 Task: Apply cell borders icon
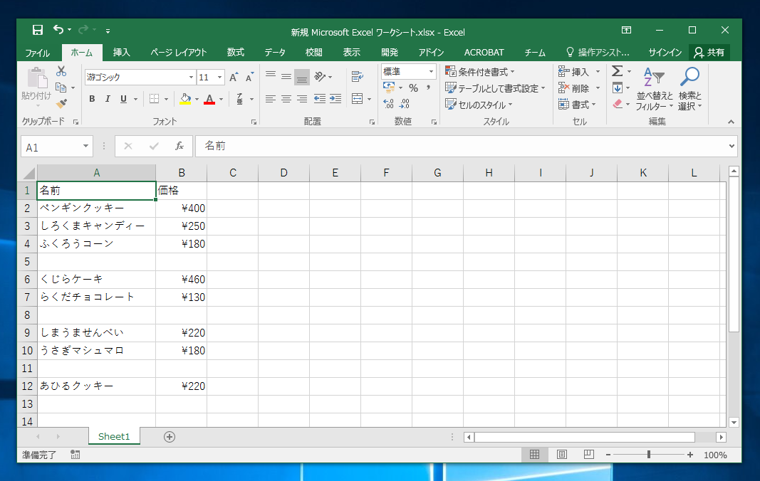coord(154,99)
